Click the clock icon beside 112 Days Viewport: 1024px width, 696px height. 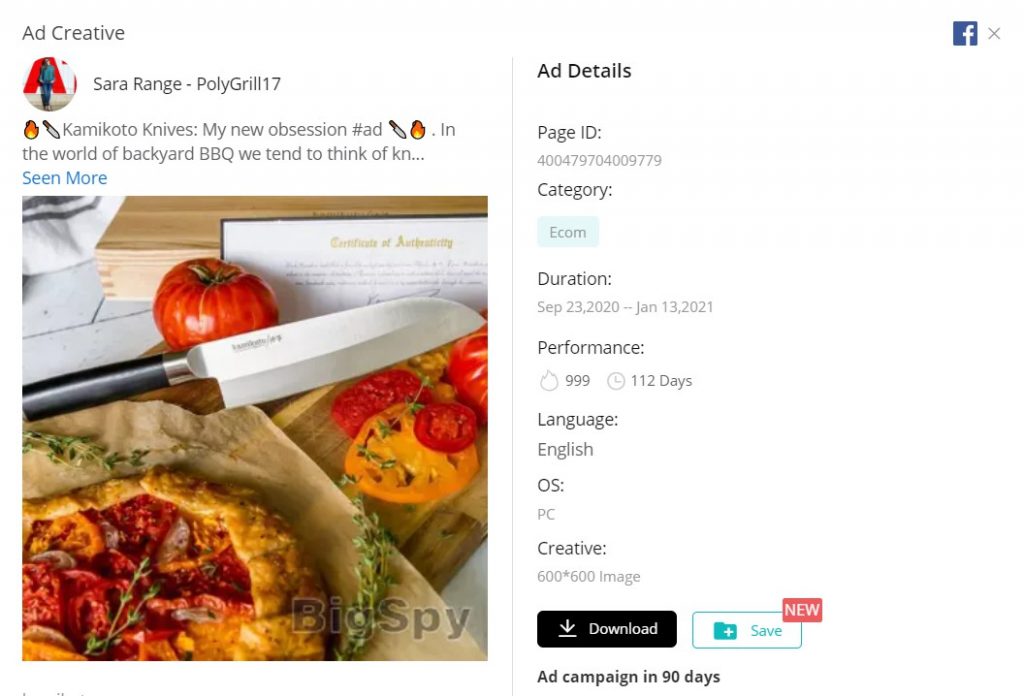(x=616, y=381)
